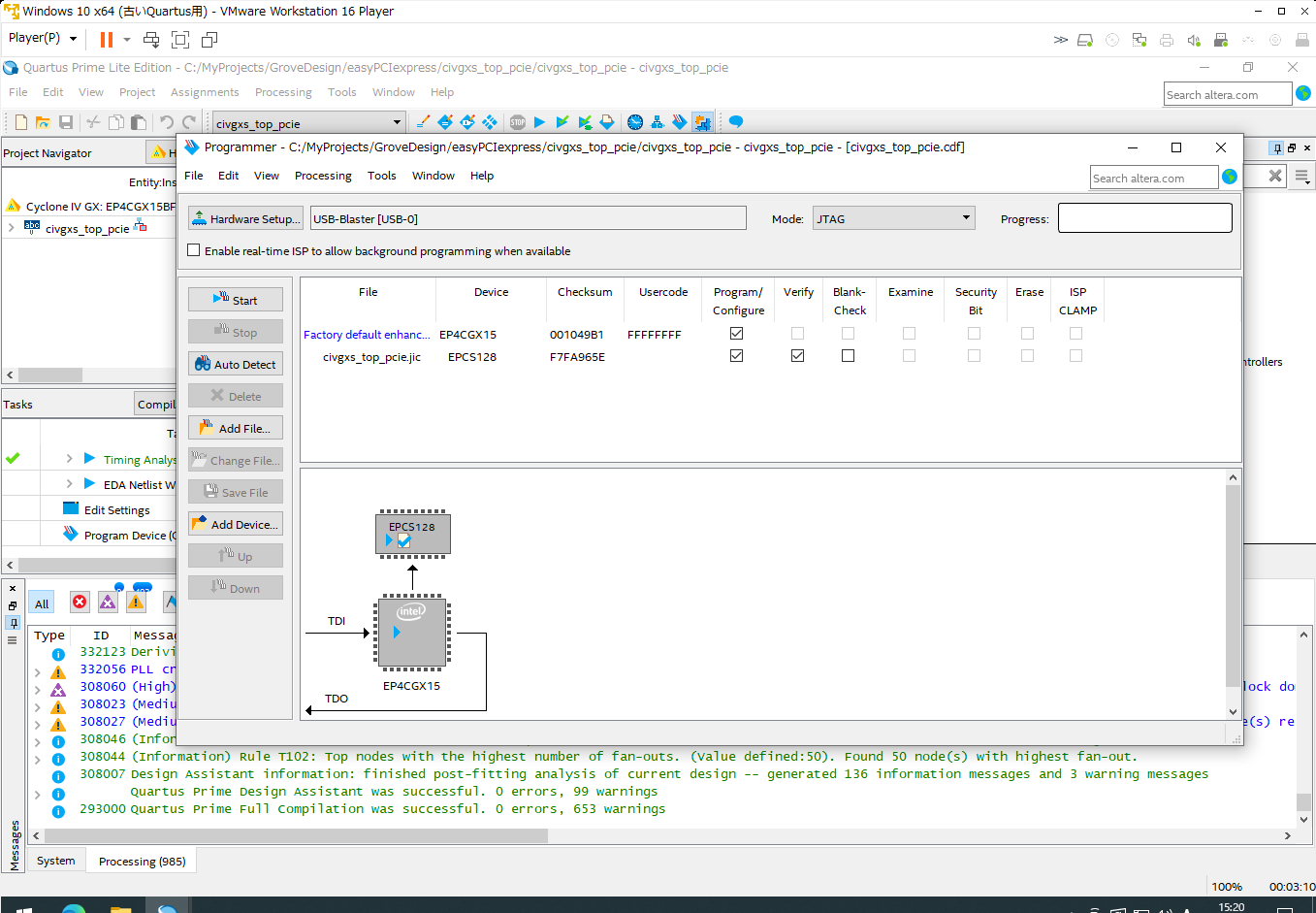Open the Player(P) dropdown menu
The image size is (1316, 913).
point(43,38)
